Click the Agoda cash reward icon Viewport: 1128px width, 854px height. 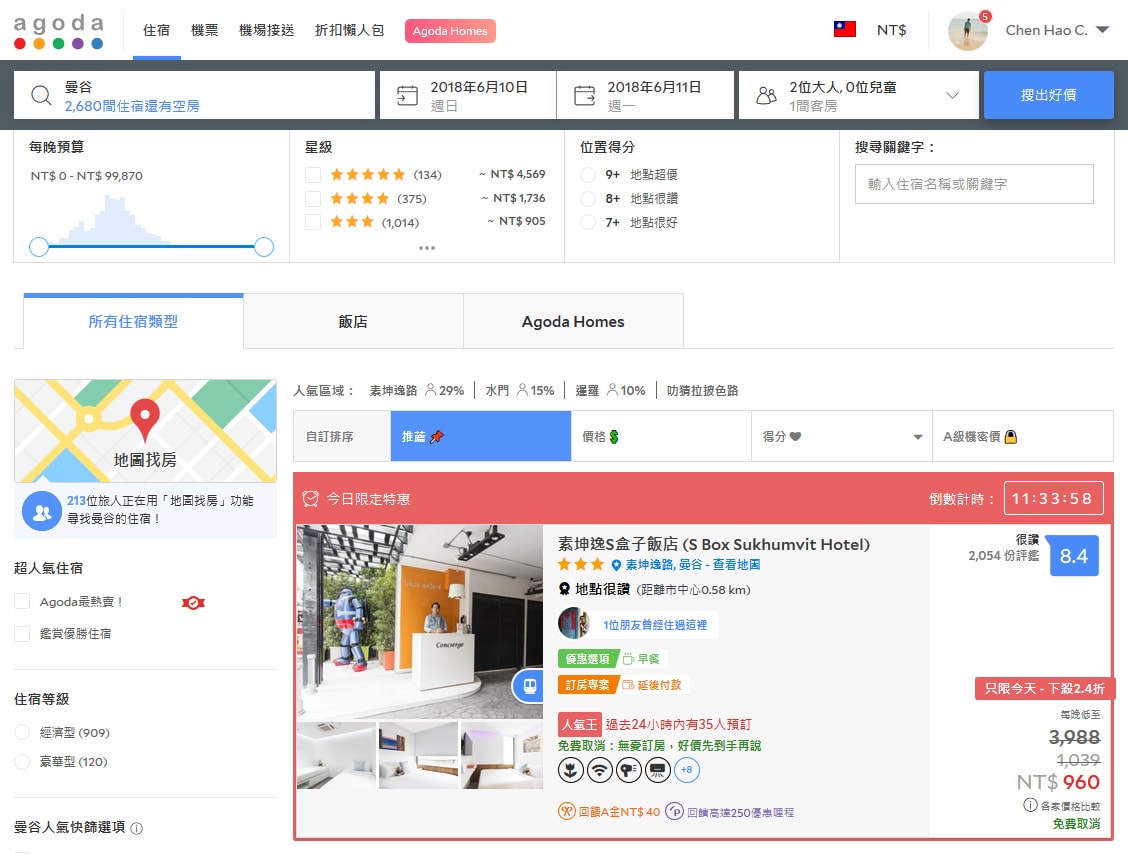567,812
